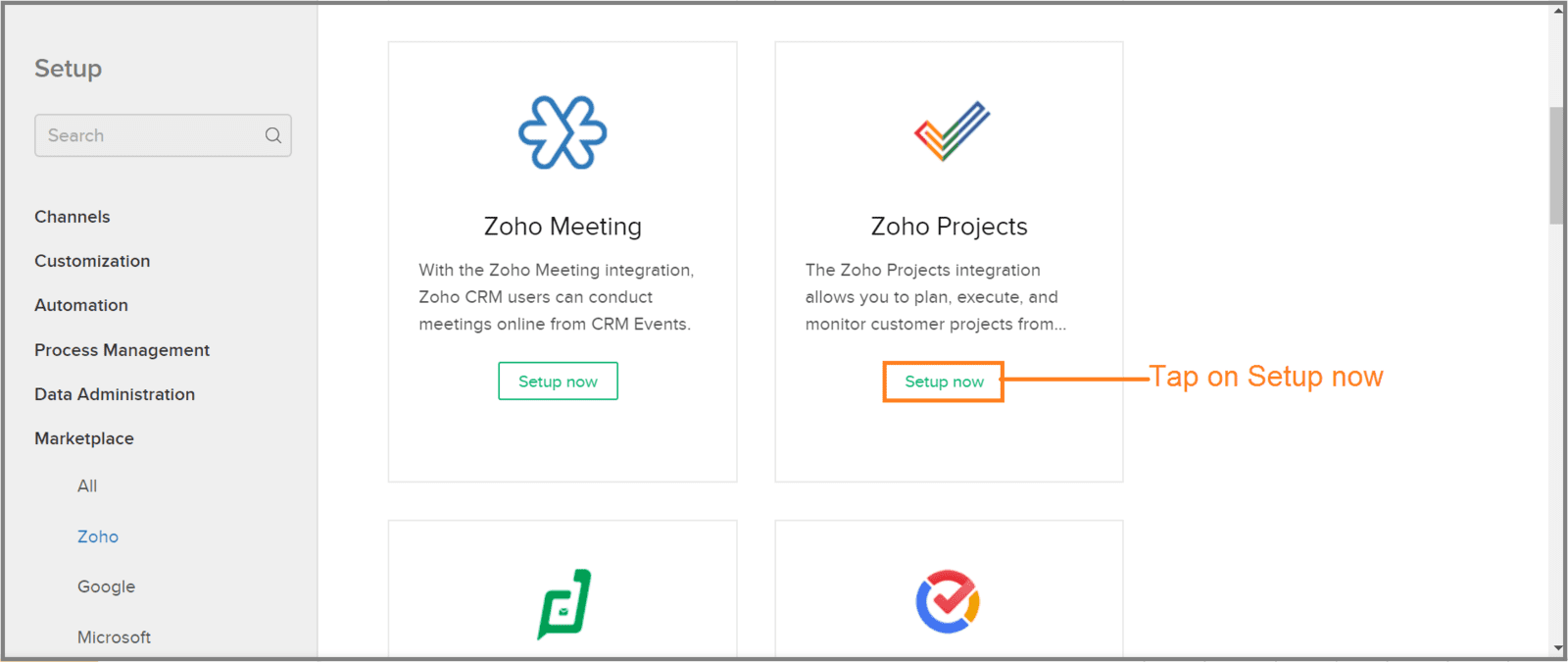Collapse the Marketplace section
Screen dimensions: 1568x662
(84, 438)
